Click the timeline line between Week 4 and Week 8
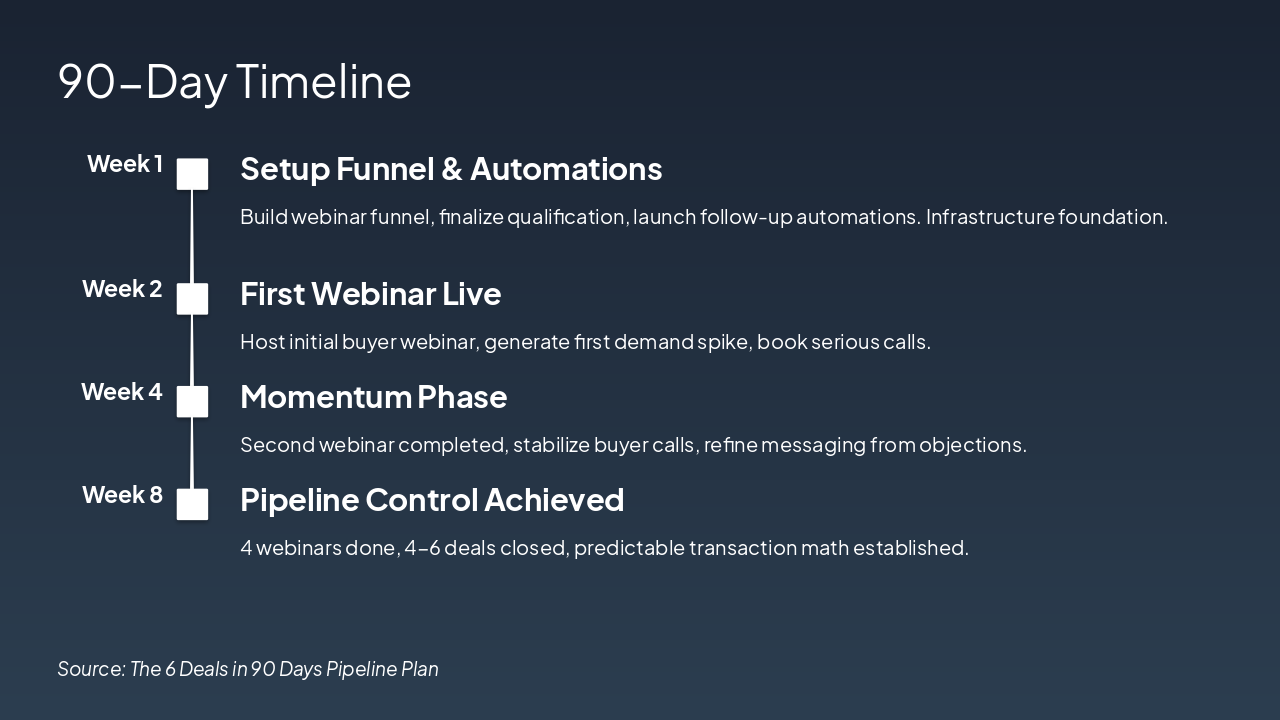Viewport: 1280px width, 720px height. 192,452
